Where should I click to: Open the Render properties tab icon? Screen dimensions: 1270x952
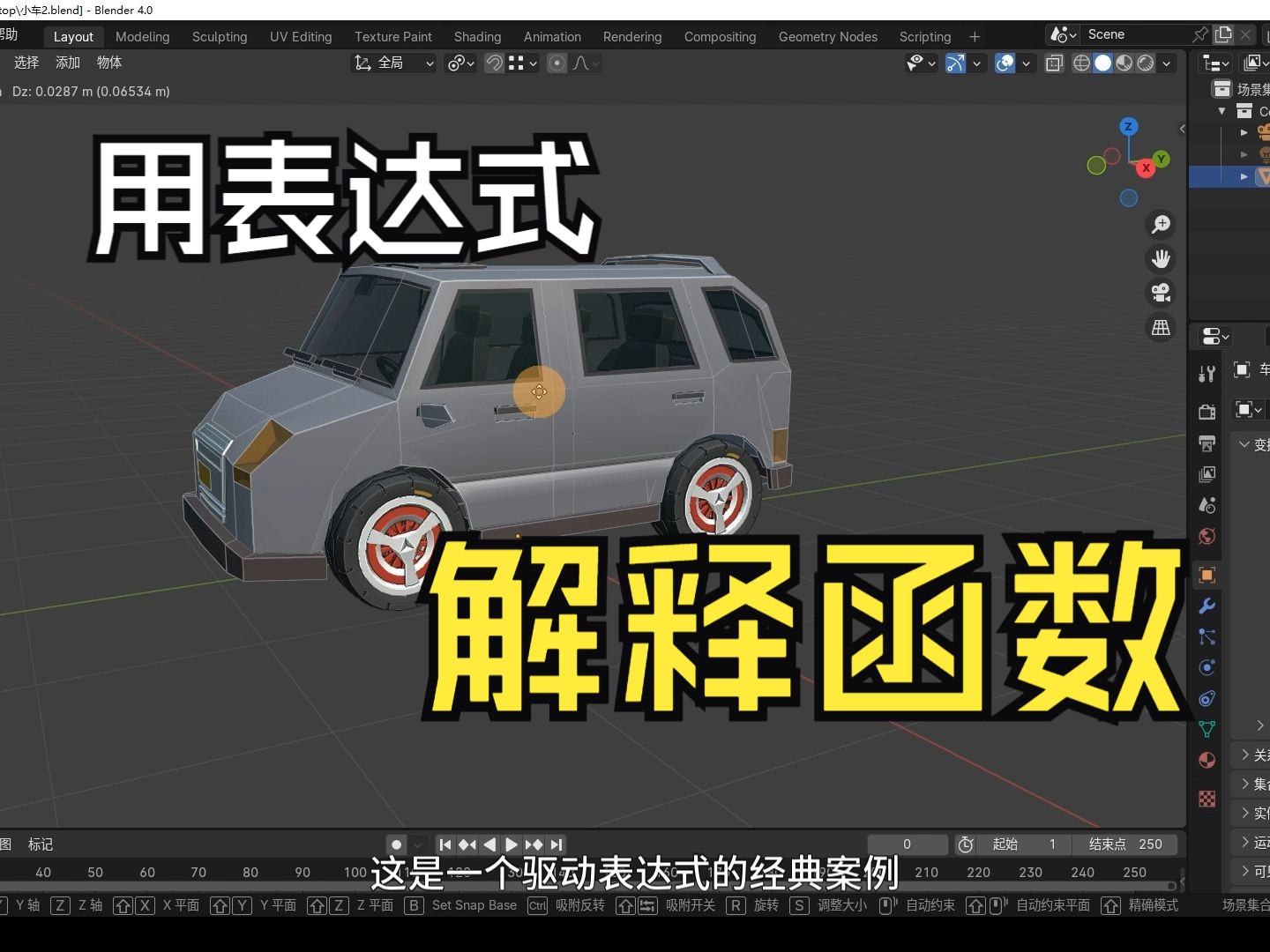pos(1207,412)
